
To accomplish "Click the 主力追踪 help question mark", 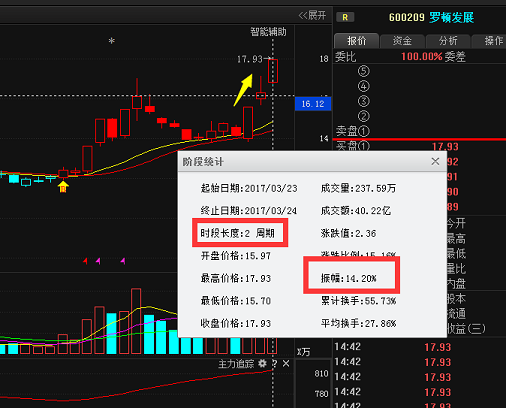I will point(274,363).
